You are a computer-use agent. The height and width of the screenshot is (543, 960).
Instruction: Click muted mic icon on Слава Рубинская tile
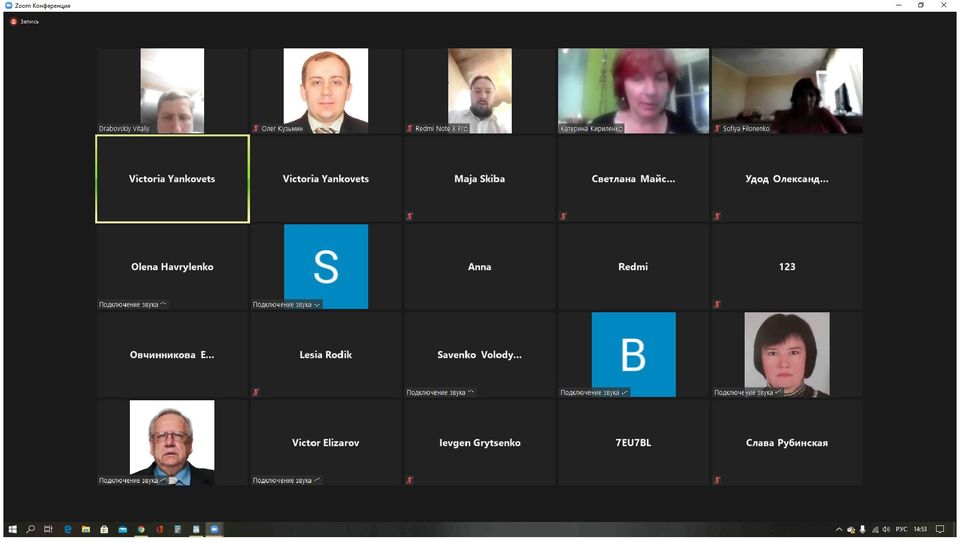coord(717,481)
